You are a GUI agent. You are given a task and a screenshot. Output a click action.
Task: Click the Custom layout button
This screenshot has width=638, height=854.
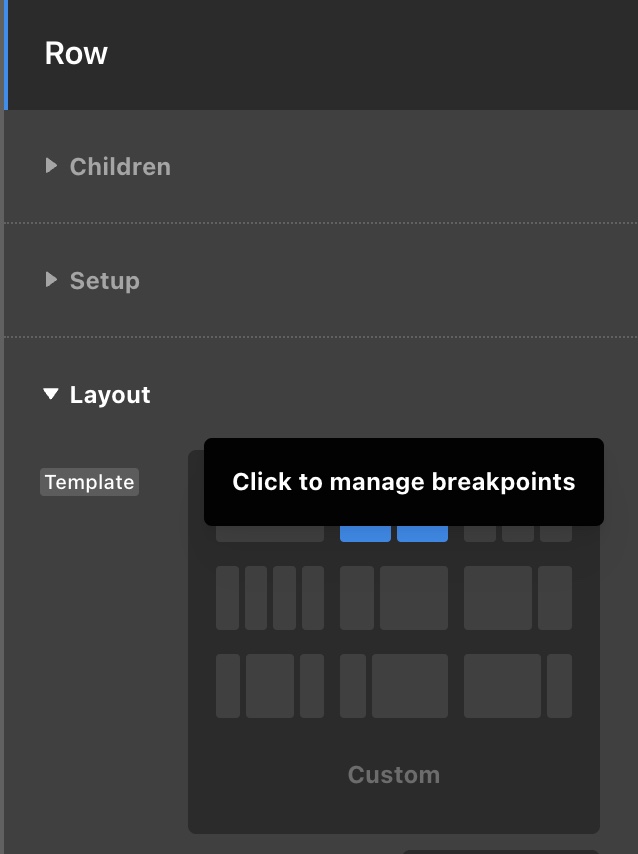pos(394,775)
